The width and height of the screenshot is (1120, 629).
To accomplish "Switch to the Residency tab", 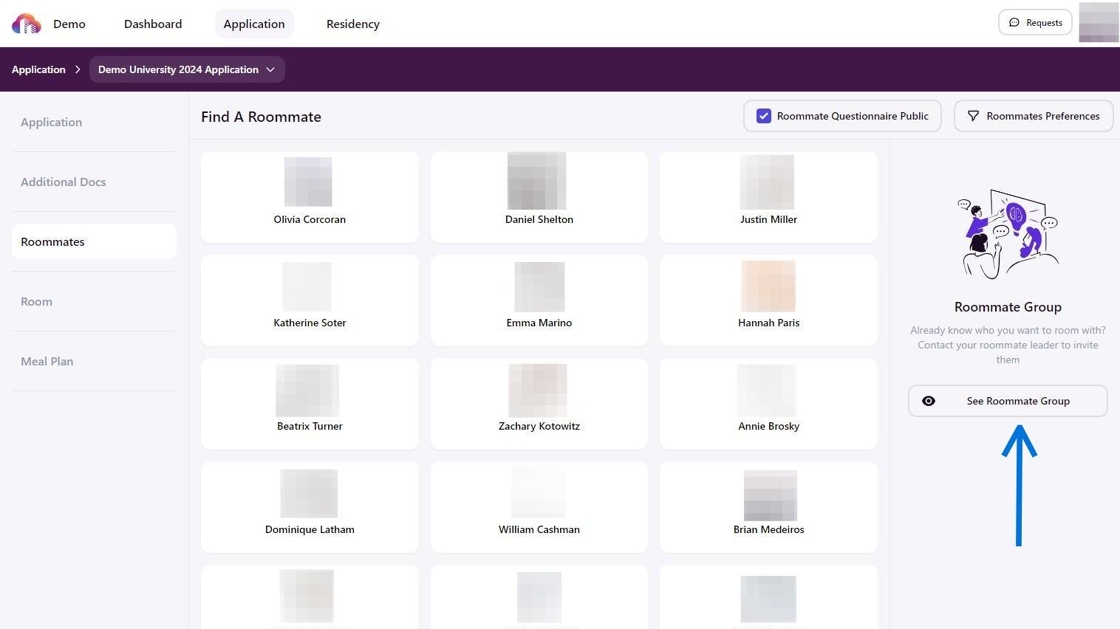I will pyautogui.click(x=353, y=24).
